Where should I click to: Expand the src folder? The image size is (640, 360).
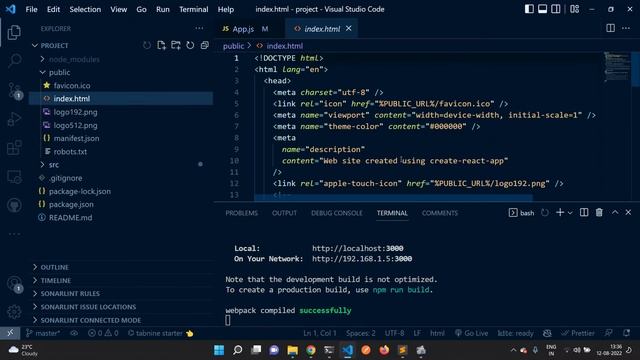tap(42, 164)
